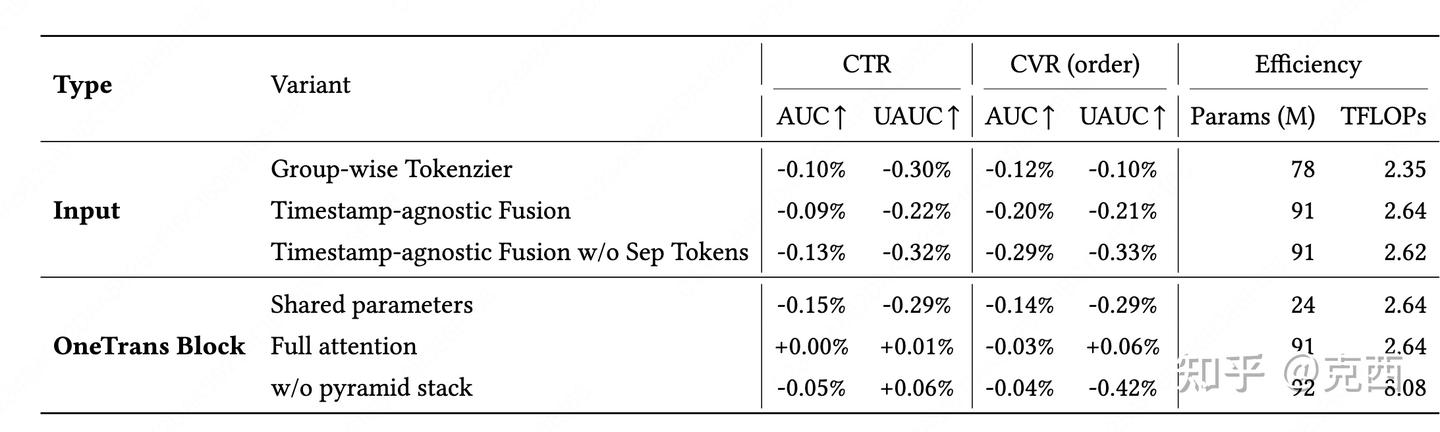Select the -0.42% CVR UAUC cell

[1123, 388]
